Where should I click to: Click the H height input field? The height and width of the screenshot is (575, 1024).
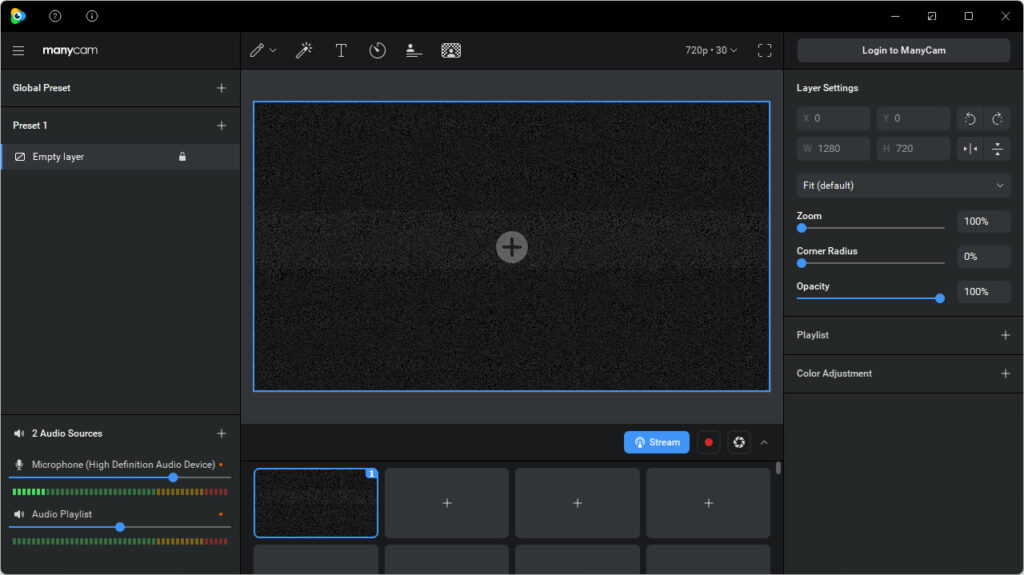pyautogui.click(x=913, y=149)
